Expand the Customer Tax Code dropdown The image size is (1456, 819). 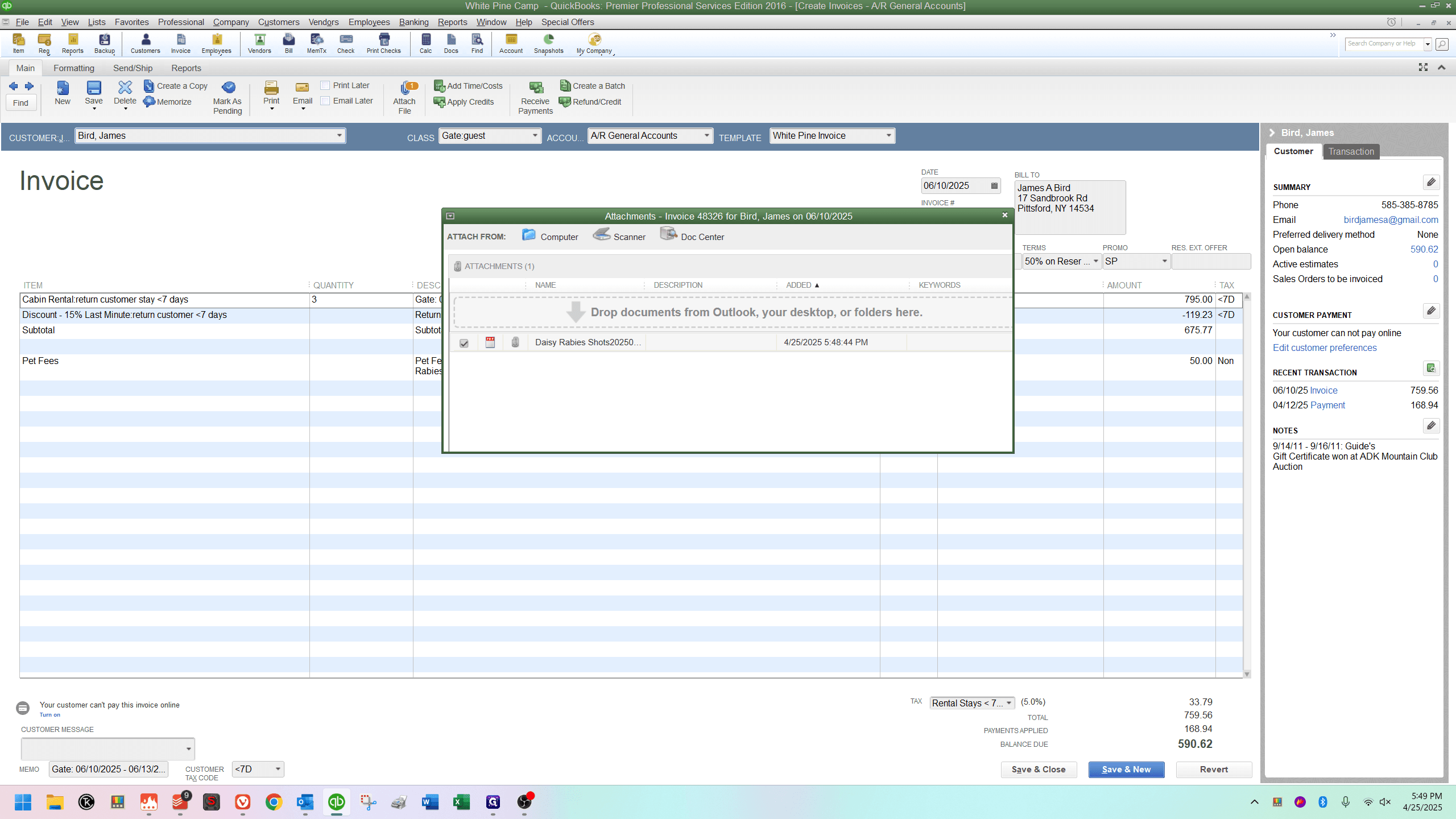click(x=278, y=770)
